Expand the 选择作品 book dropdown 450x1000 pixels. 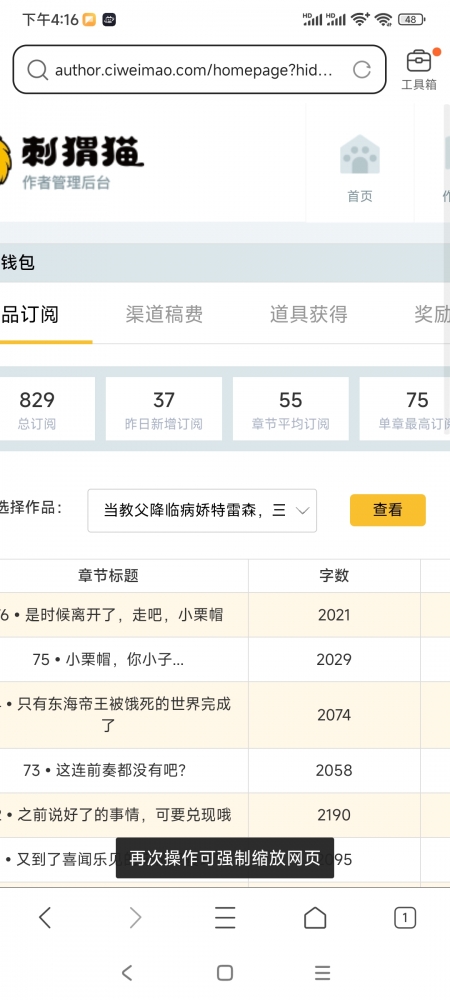point(202,510)
